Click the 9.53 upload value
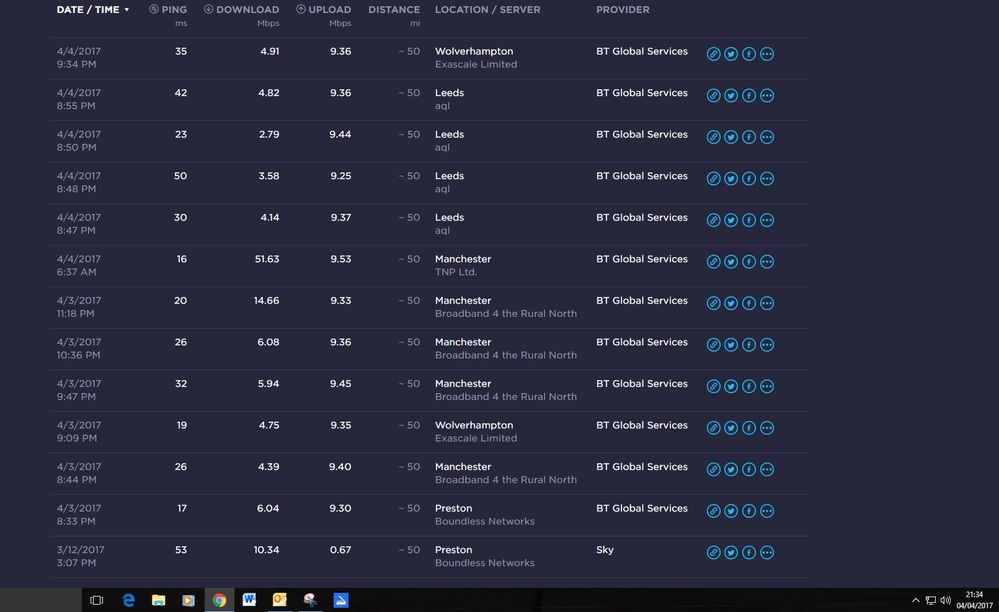The width and height of the screenshot is (999, 612). [x=340, y=259]
